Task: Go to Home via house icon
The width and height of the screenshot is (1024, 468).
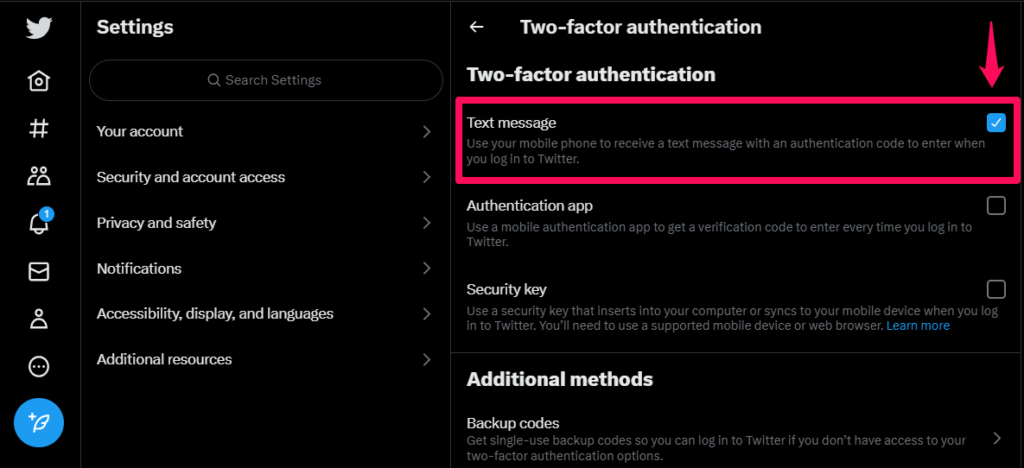Action: point(39,81)
